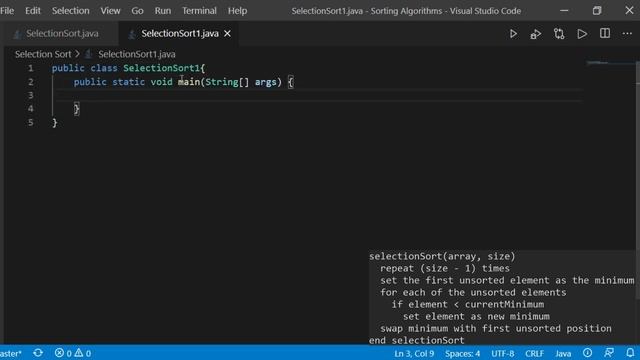The image size is (640, 360).
Task: Click the word main in line 2
Action: (189, 82)
